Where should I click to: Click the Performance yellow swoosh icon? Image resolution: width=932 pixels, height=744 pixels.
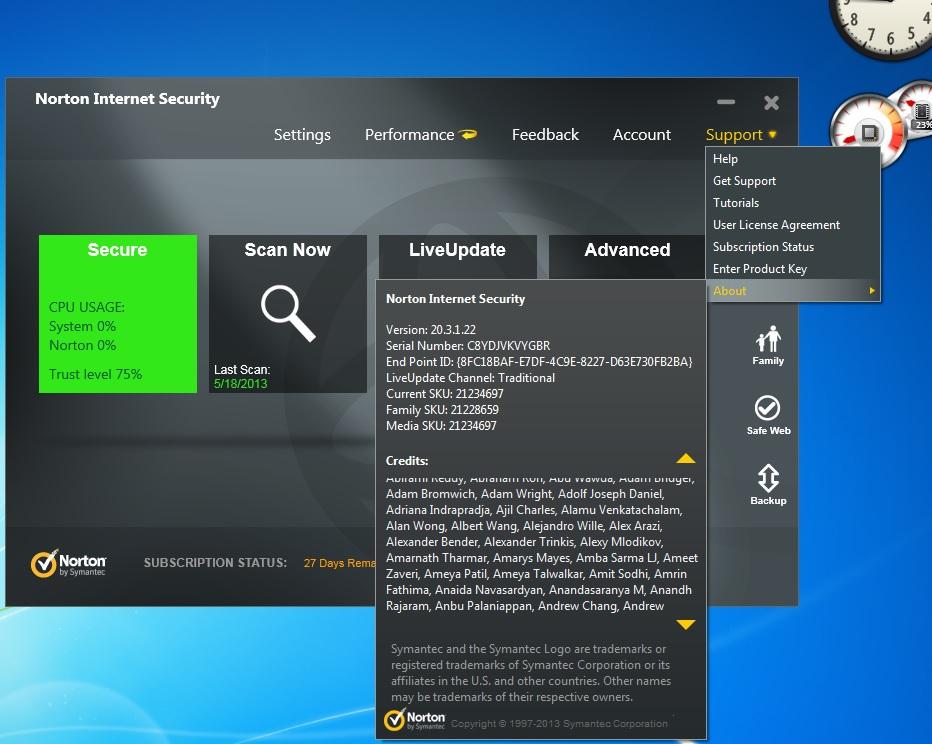pyautogui.click(x=468, y=134)
